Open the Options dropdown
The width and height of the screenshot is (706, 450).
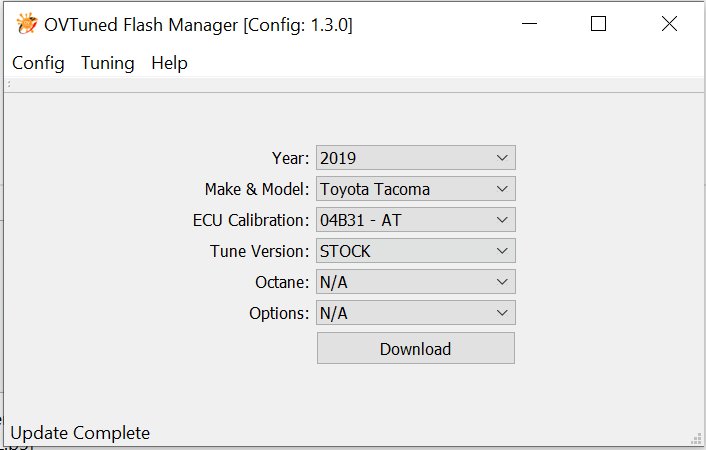[x=416, y=313]
